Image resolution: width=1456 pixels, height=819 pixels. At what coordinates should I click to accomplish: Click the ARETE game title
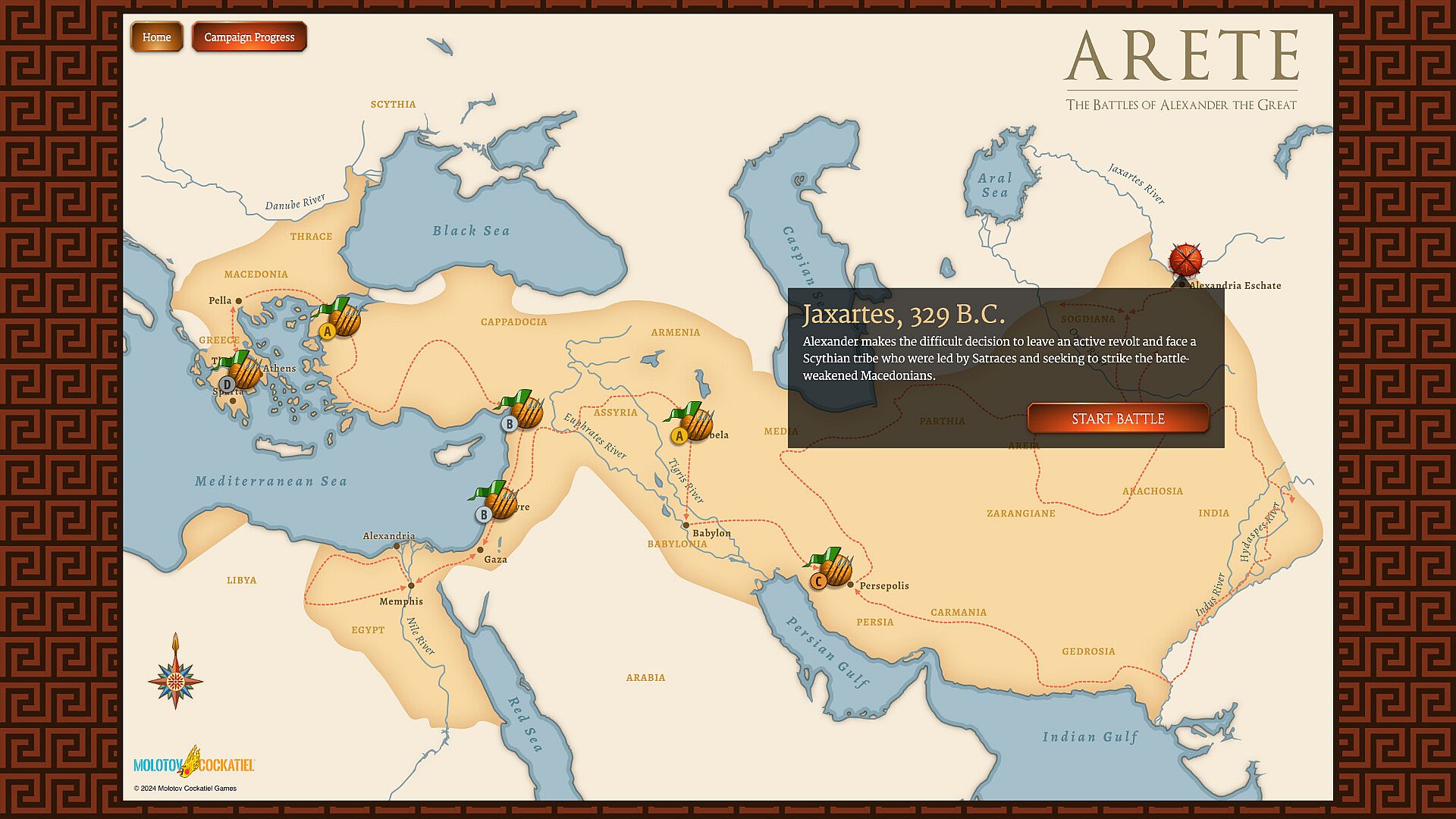[1181, 57]
